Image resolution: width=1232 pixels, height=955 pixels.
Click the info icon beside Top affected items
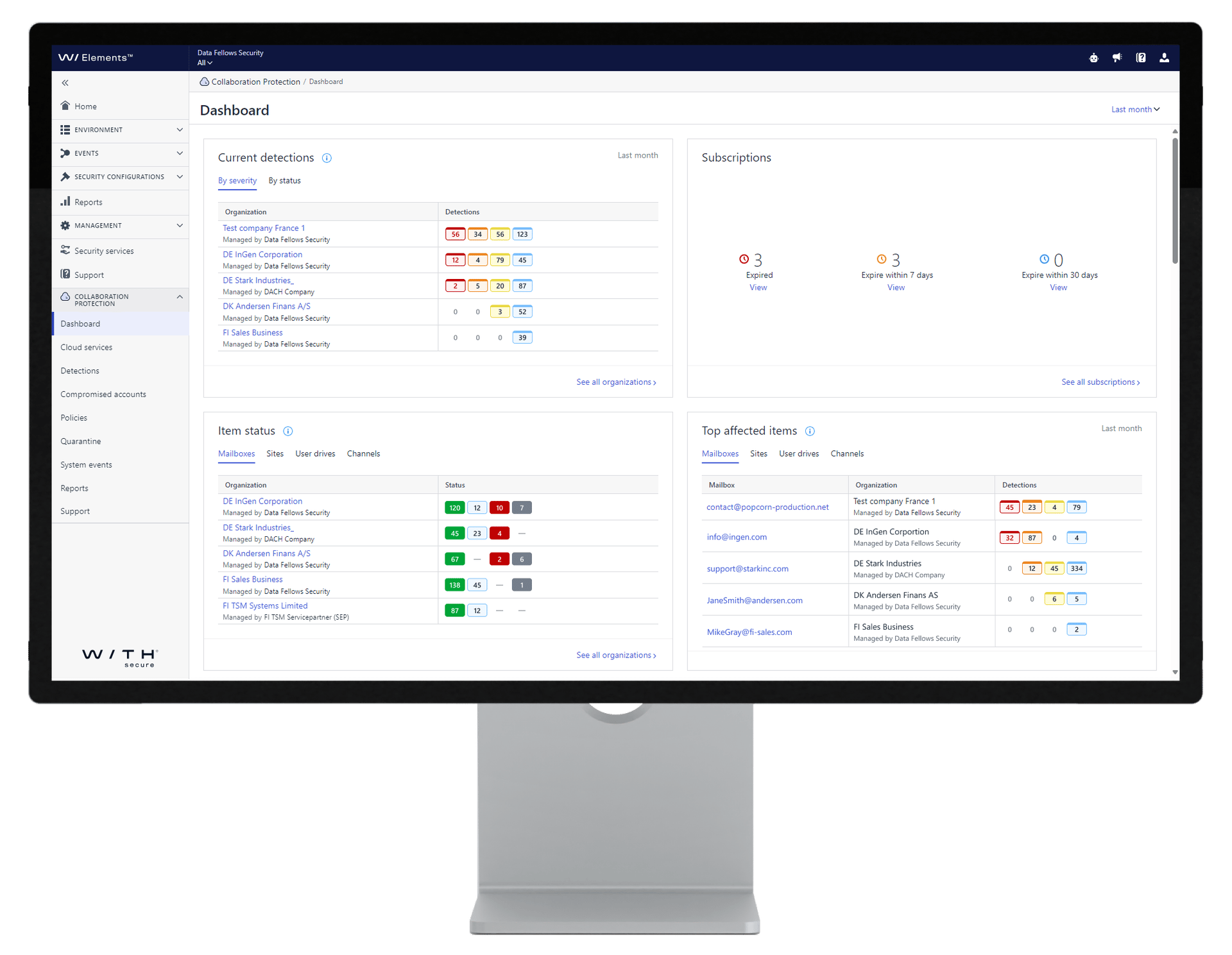[810, 431]
